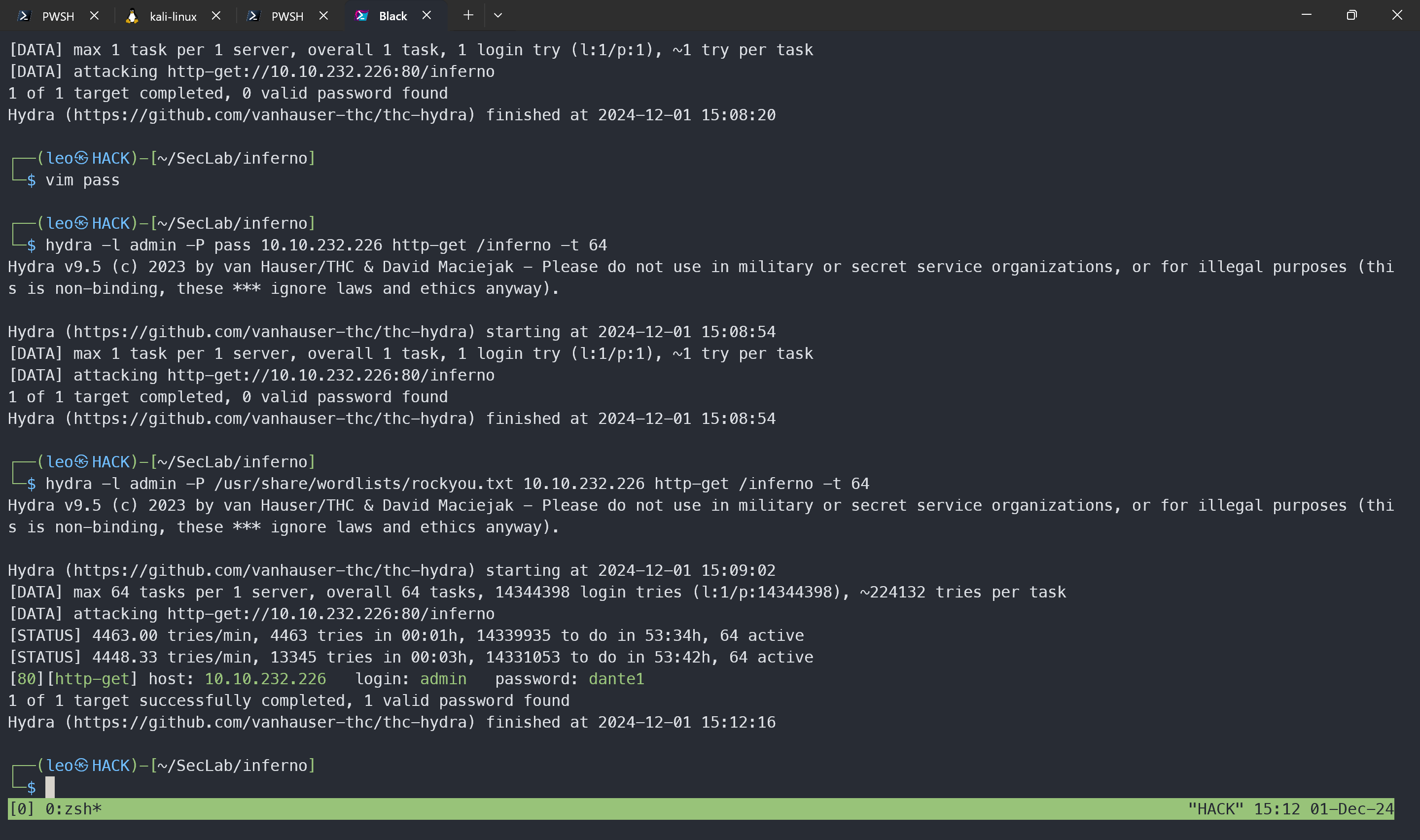Click the PowerShell icon on first tab
The height and width of the screenshot is (840, 1420).
click(24, 16)
